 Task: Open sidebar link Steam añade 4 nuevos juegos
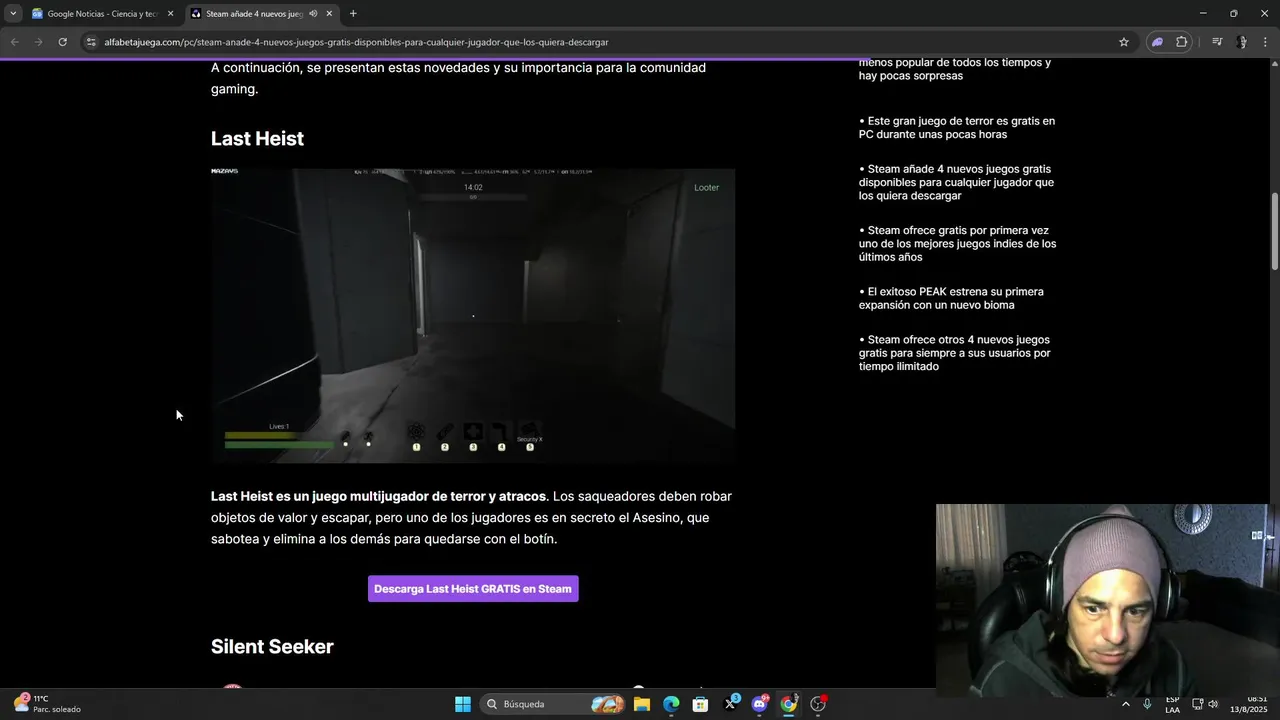tap(956, 182)
